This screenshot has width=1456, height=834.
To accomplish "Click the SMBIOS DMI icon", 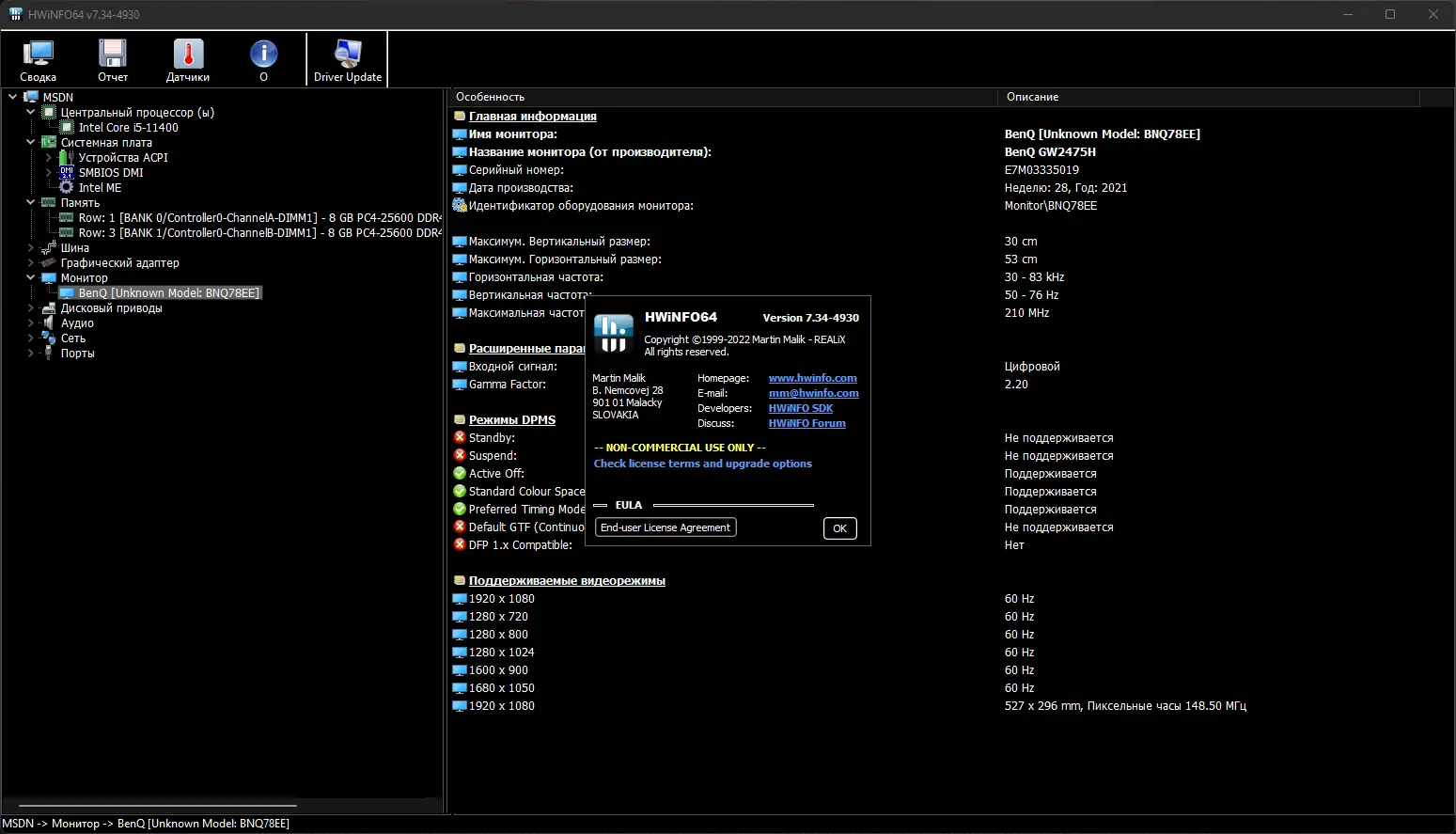I will 67,173.
